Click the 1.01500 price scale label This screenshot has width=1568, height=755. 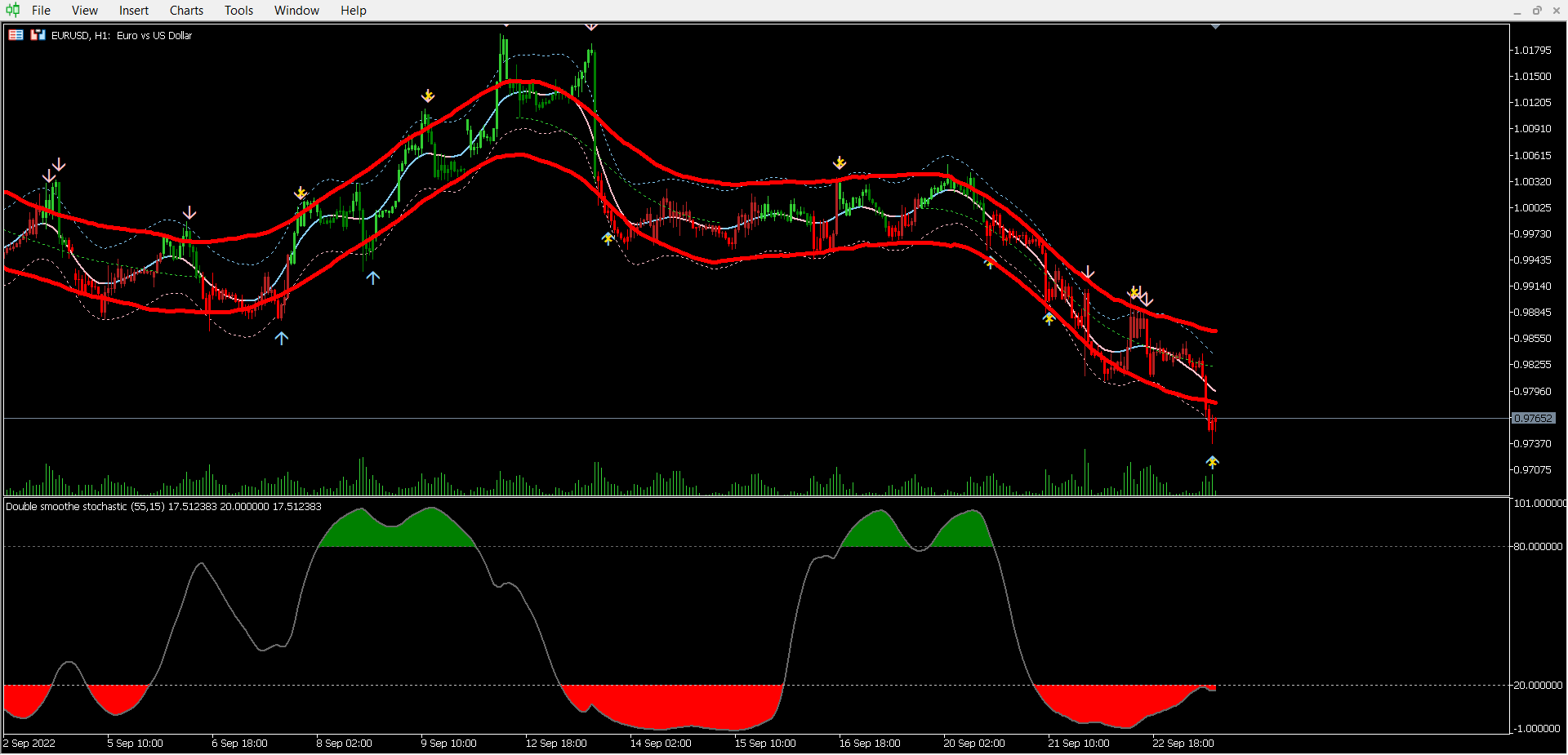coord(1532,77)
